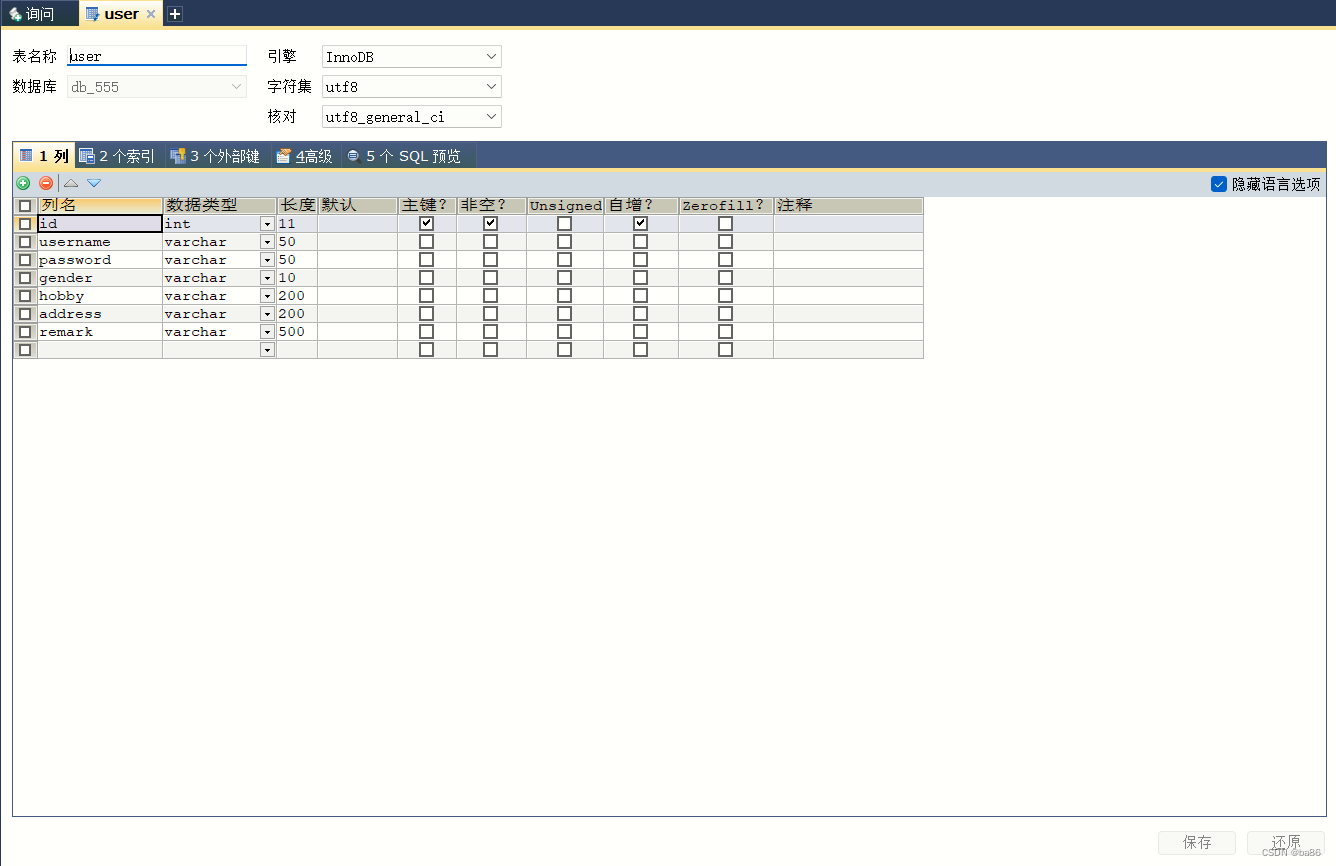Viewport: 1336px width, 866px height.
Task: Move the selected column up with arrow icon
Action: 70,183
